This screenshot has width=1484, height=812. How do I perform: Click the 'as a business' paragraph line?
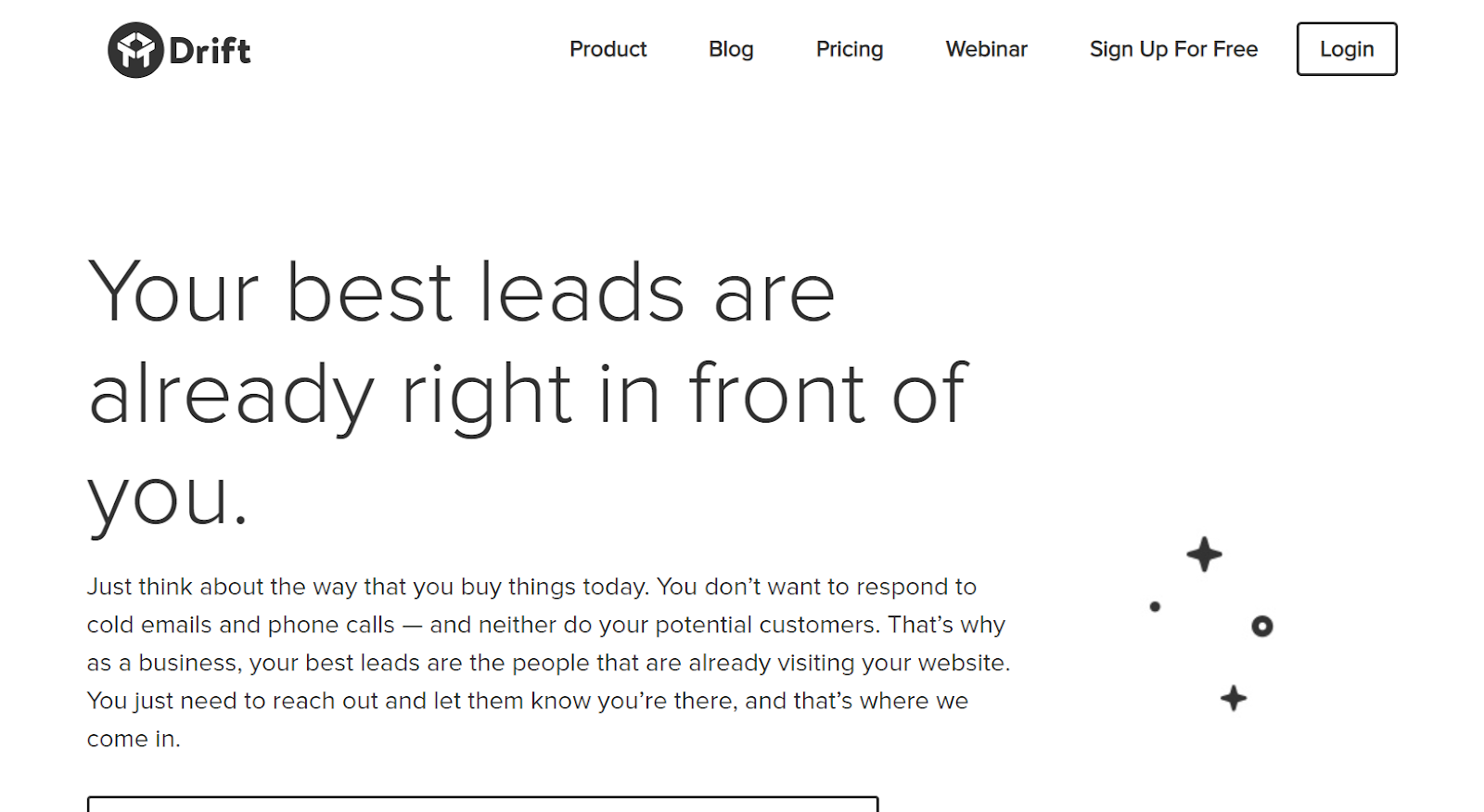(x=547, y=663)
